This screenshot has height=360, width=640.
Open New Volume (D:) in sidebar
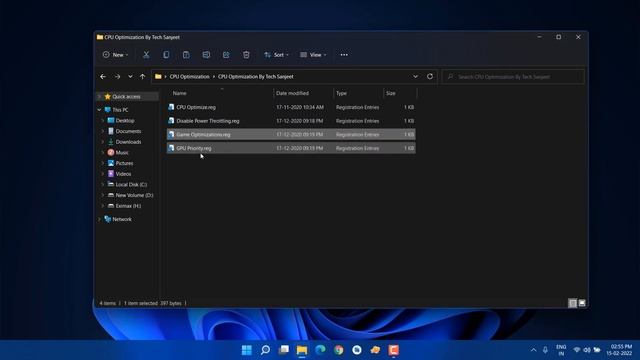pyautogui.click(x=134, y=195)
